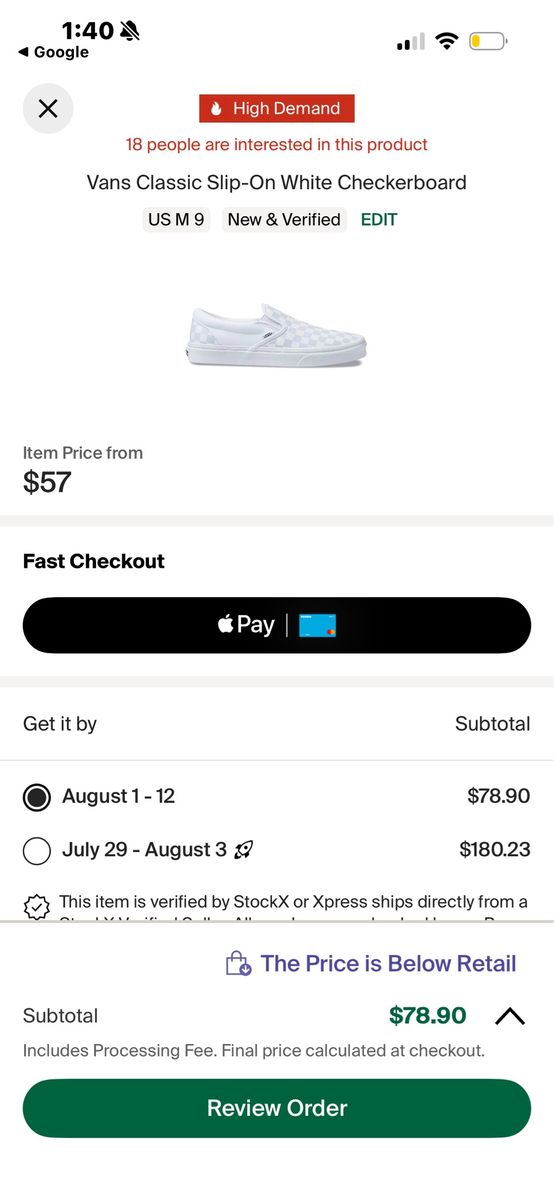Image resolution: width=554 pixels, height=1200 pixels.
Task: Tap the Wi-Fi status icon
Action: (x=447, y=41)
